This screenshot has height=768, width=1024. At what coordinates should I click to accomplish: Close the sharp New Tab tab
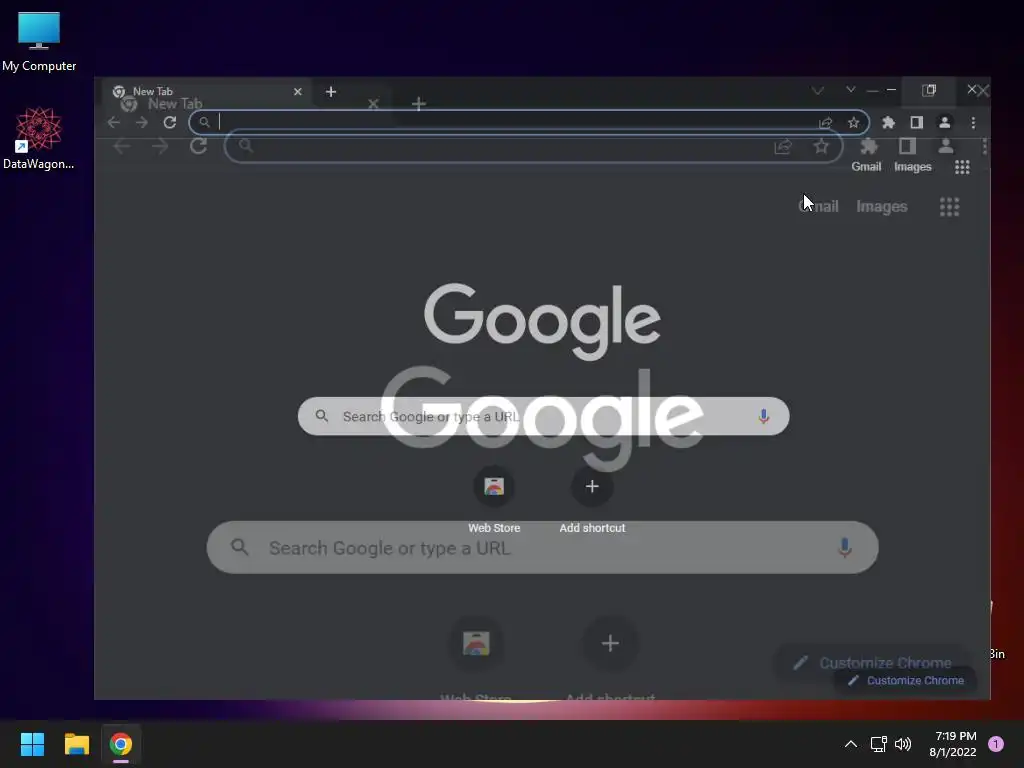298,91
